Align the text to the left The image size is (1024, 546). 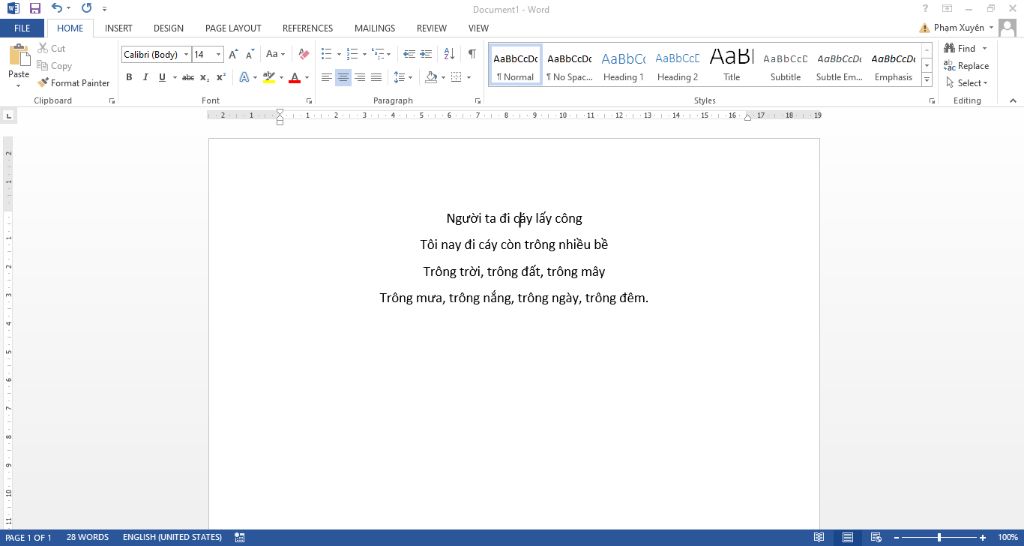point(327,77)
